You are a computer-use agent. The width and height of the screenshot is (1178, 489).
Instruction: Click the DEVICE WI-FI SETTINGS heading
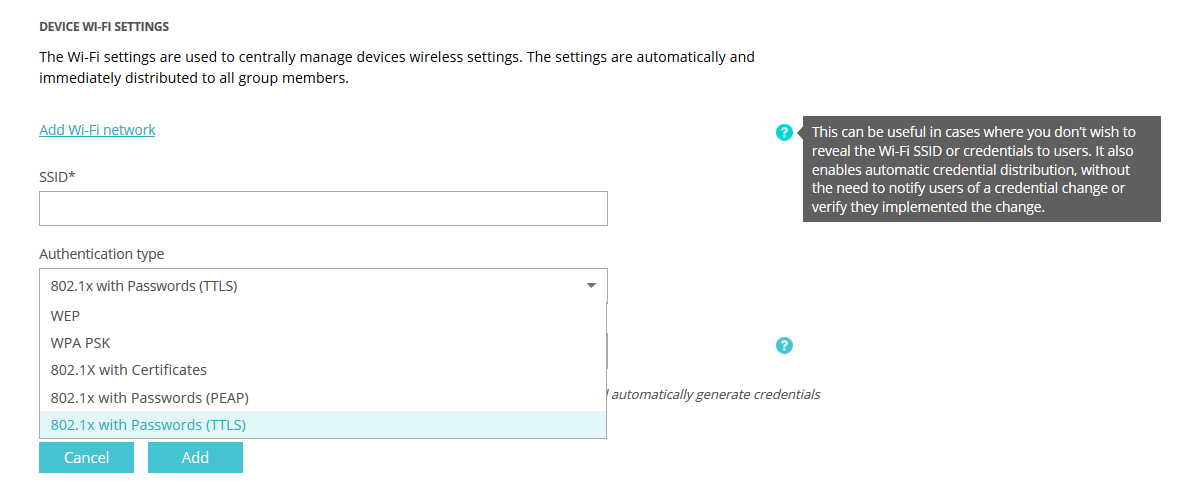pos(104,27)
